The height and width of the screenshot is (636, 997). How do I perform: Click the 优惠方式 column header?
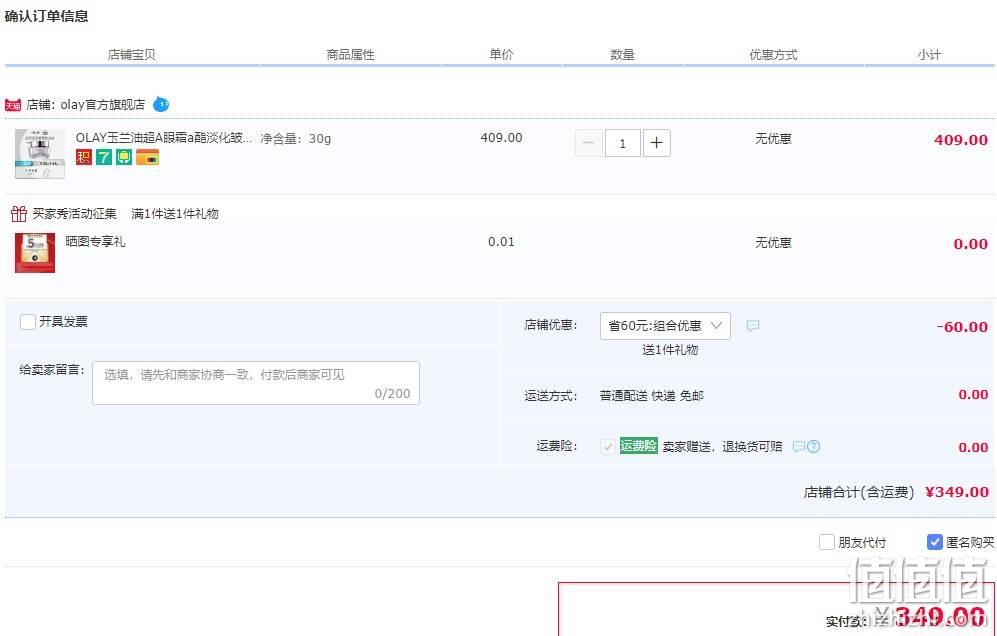coord(773,55)
